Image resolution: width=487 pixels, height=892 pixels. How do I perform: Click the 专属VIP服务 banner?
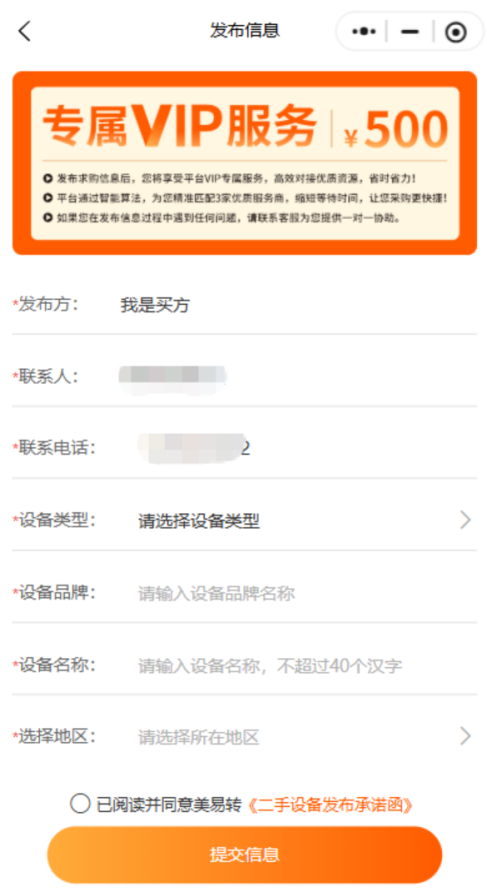click(245, 163)
